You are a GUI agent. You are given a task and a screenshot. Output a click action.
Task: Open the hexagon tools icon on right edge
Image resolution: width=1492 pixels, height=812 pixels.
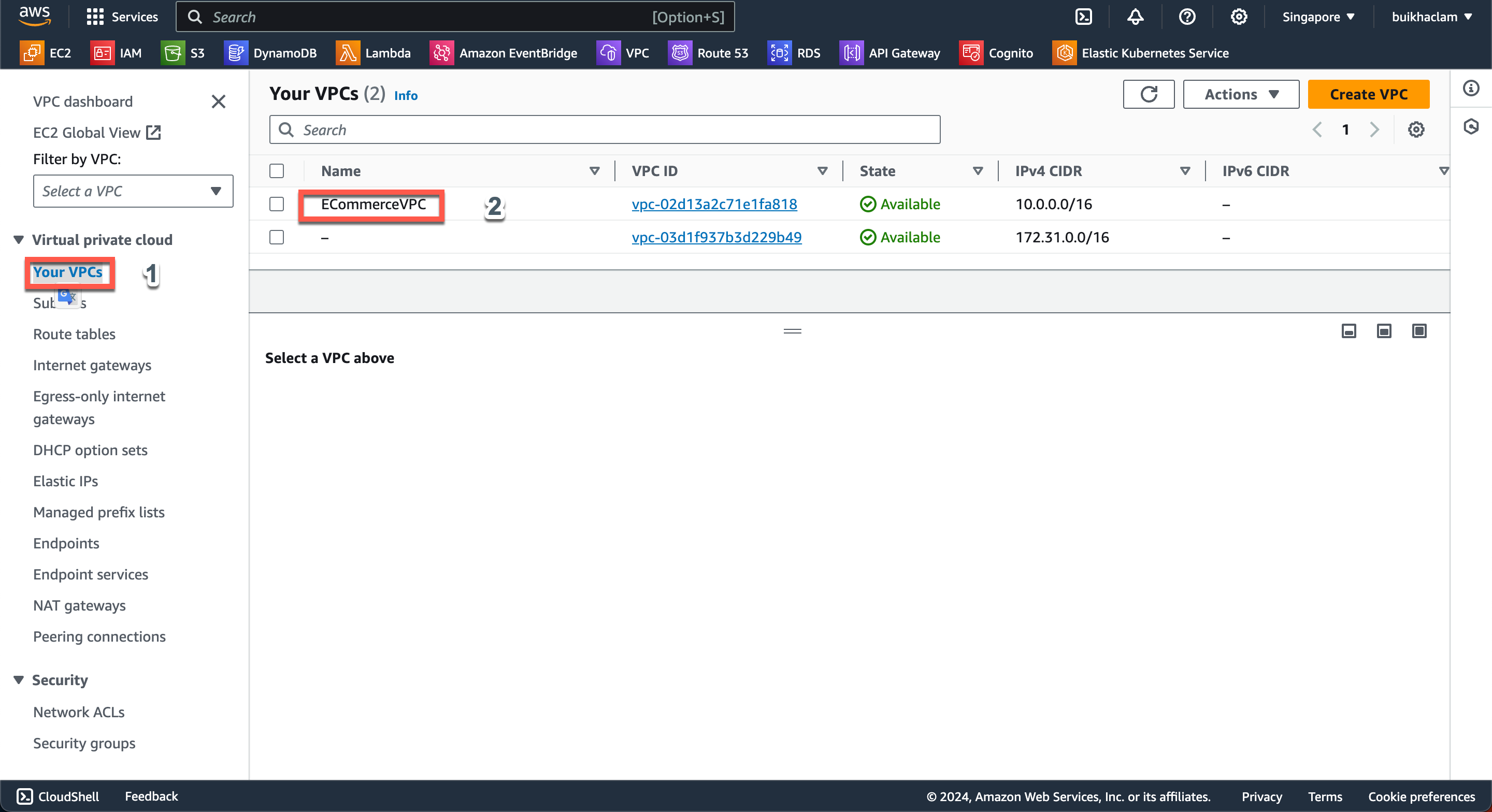pyautogui.click(x=1471, y=126)
